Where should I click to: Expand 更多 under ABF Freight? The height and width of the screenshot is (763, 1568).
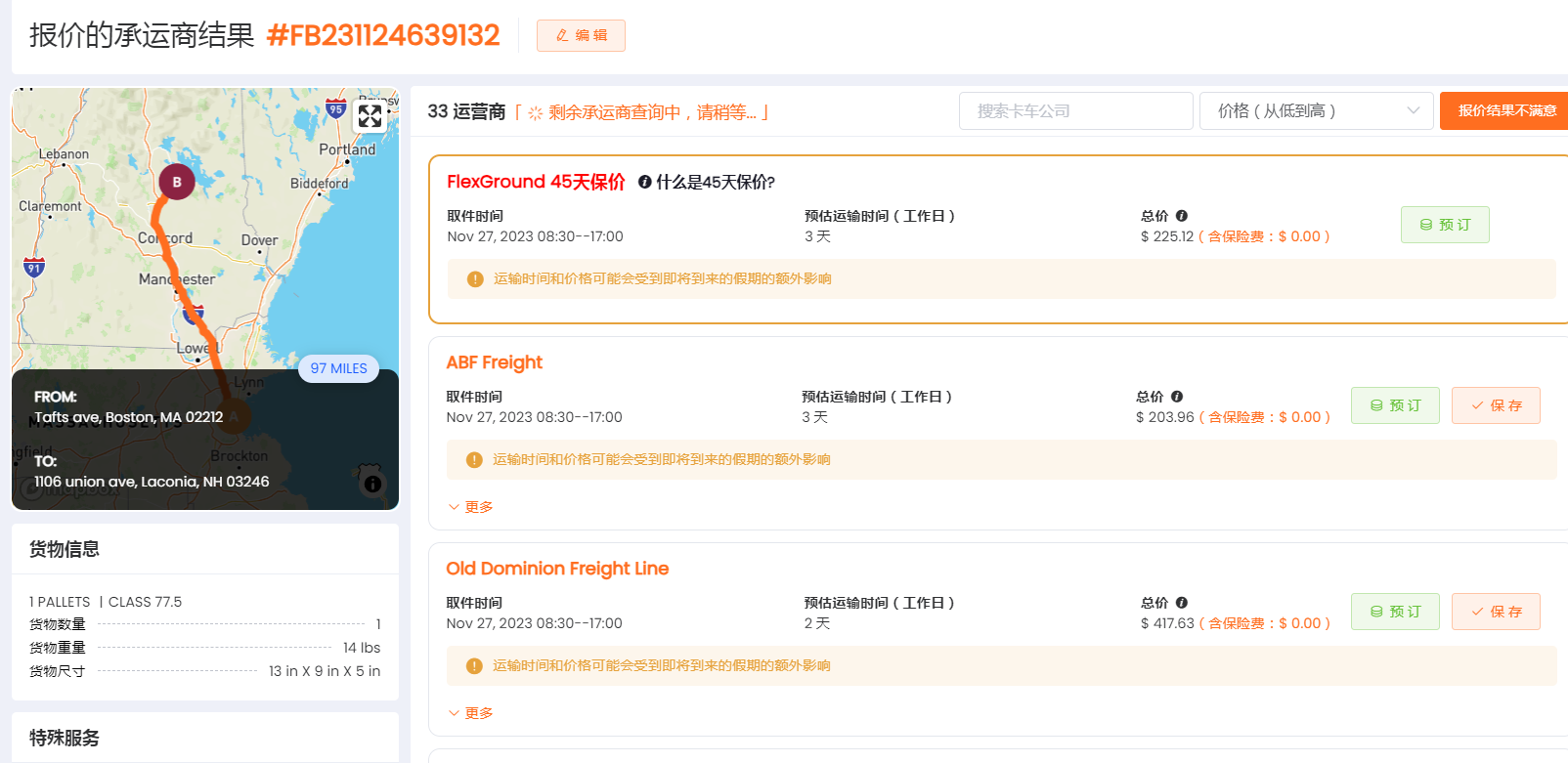click(470, 507)
